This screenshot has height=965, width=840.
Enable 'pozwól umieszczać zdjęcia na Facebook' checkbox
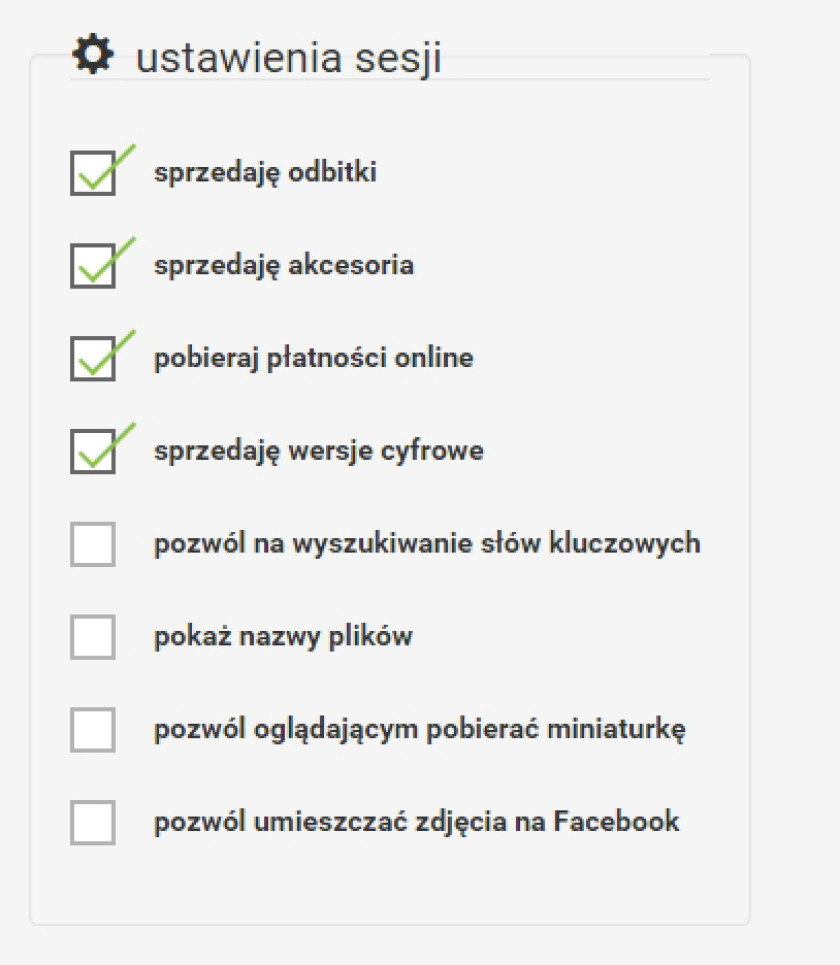click(x=93, y=823)
